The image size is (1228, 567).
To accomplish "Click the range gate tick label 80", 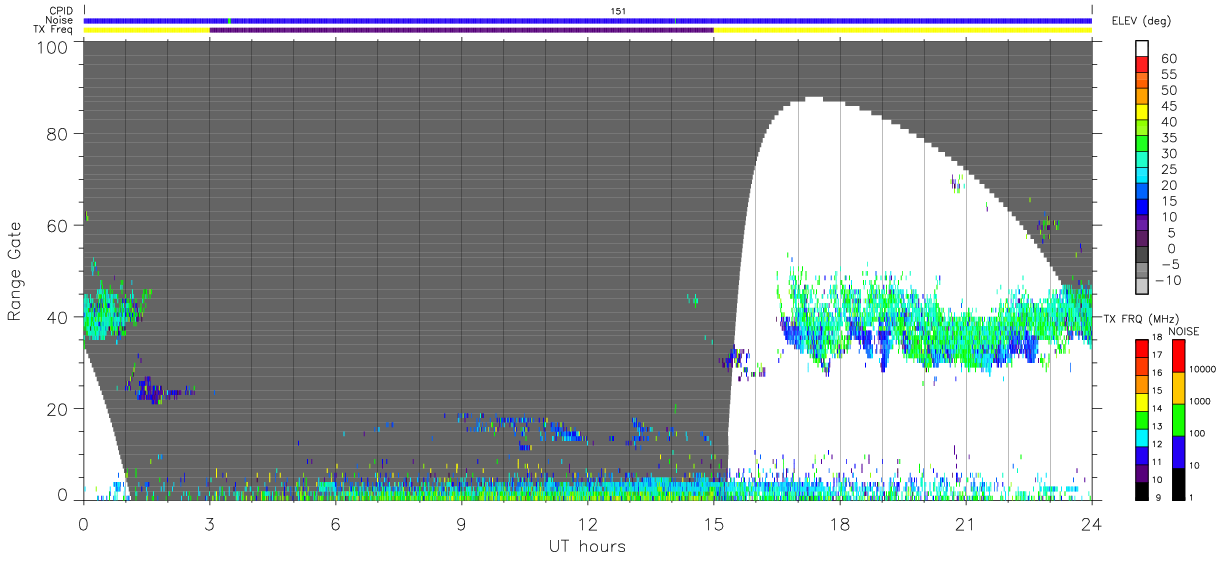I will pyautogui.click(x=56, y=134).
